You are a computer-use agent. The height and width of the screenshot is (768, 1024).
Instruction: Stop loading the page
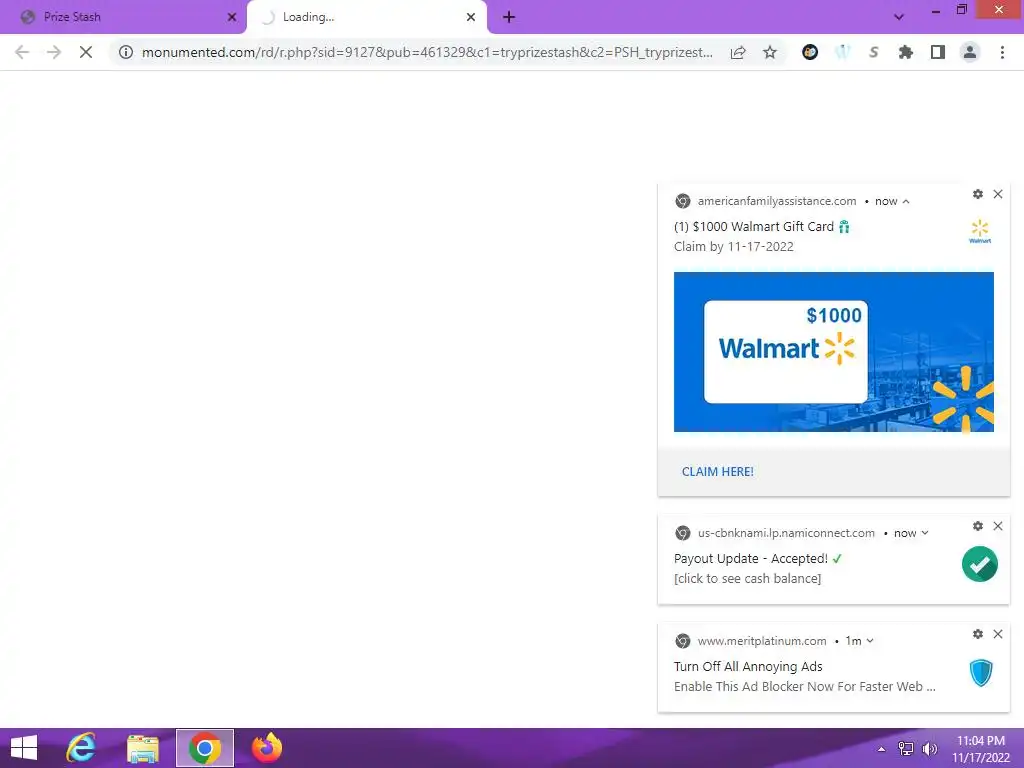click(x=86, y=52)
